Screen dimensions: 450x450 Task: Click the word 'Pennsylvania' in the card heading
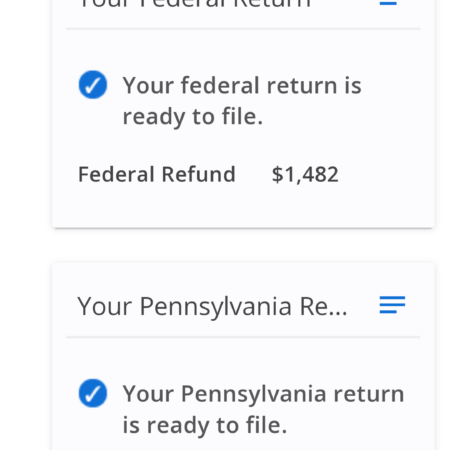(x=216, y=307)
